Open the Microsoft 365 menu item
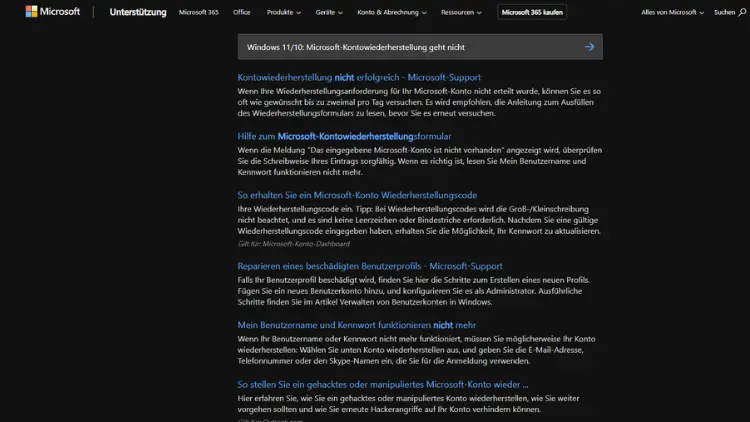Image resolution: width=750 pixels, height=422 pixels. click(199, 12)
